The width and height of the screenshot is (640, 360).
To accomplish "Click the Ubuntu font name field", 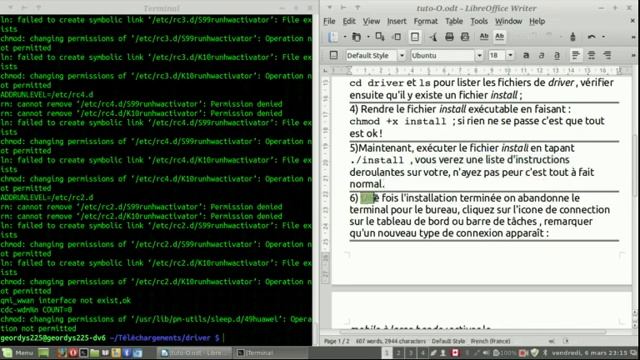I will pos(442,56).
